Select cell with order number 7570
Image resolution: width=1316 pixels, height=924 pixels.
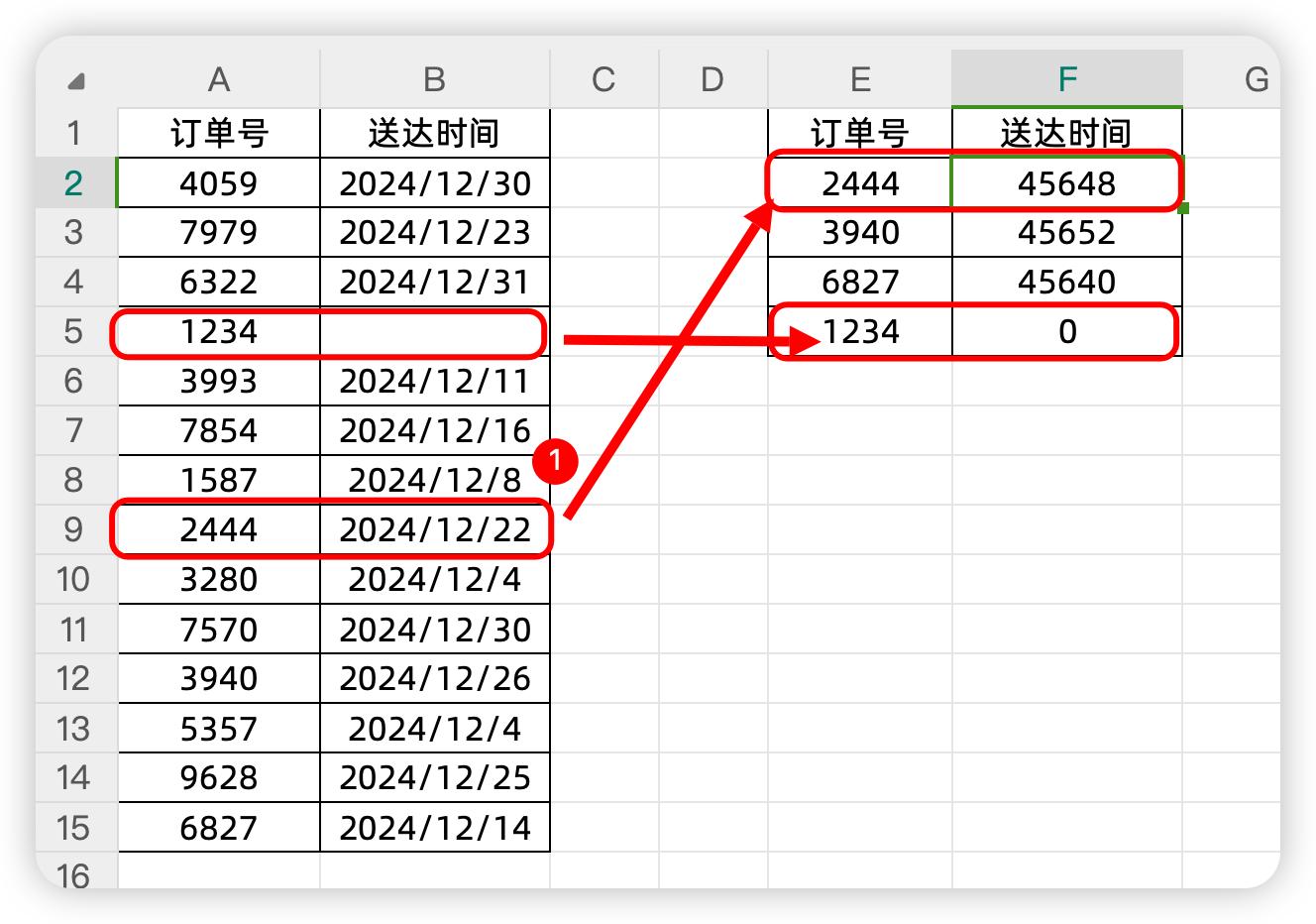click(219, 629)
